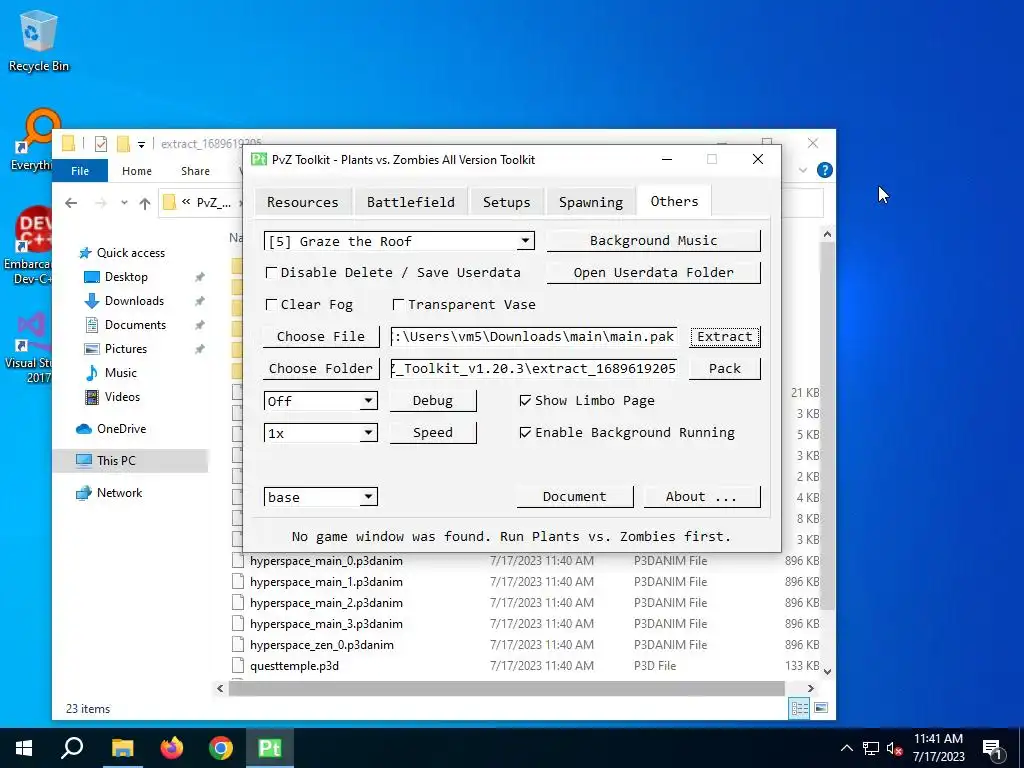The height and width of the screenshot is (768, 1024).
Task: Open Customize Quick Access Toolbar dropdown
Action: 141,144
